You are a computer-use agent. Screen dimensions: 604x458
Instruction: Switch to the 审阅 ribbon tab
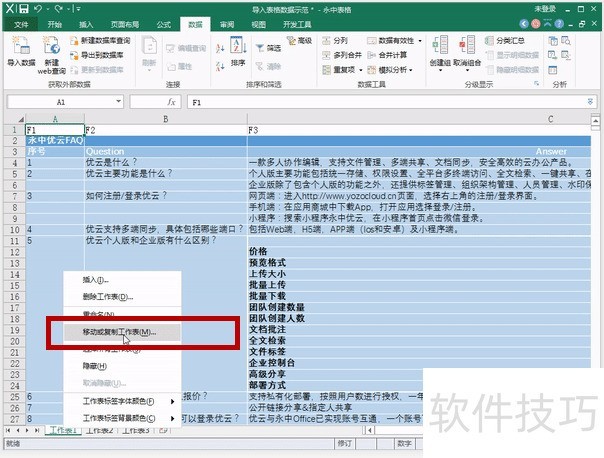pyautogui.click(x=227, y=22)
